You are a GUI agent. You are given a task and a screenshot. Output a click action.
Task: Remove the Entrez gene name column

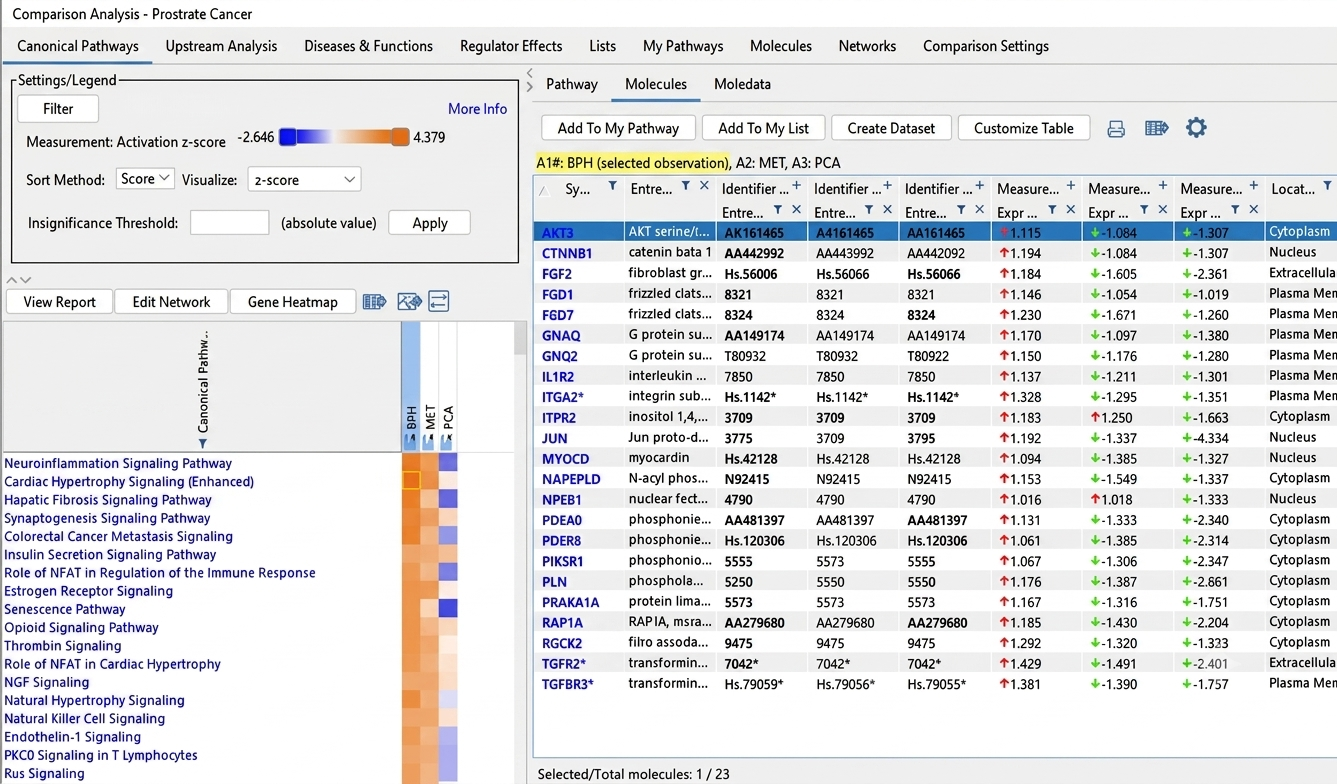coord(704,187)
